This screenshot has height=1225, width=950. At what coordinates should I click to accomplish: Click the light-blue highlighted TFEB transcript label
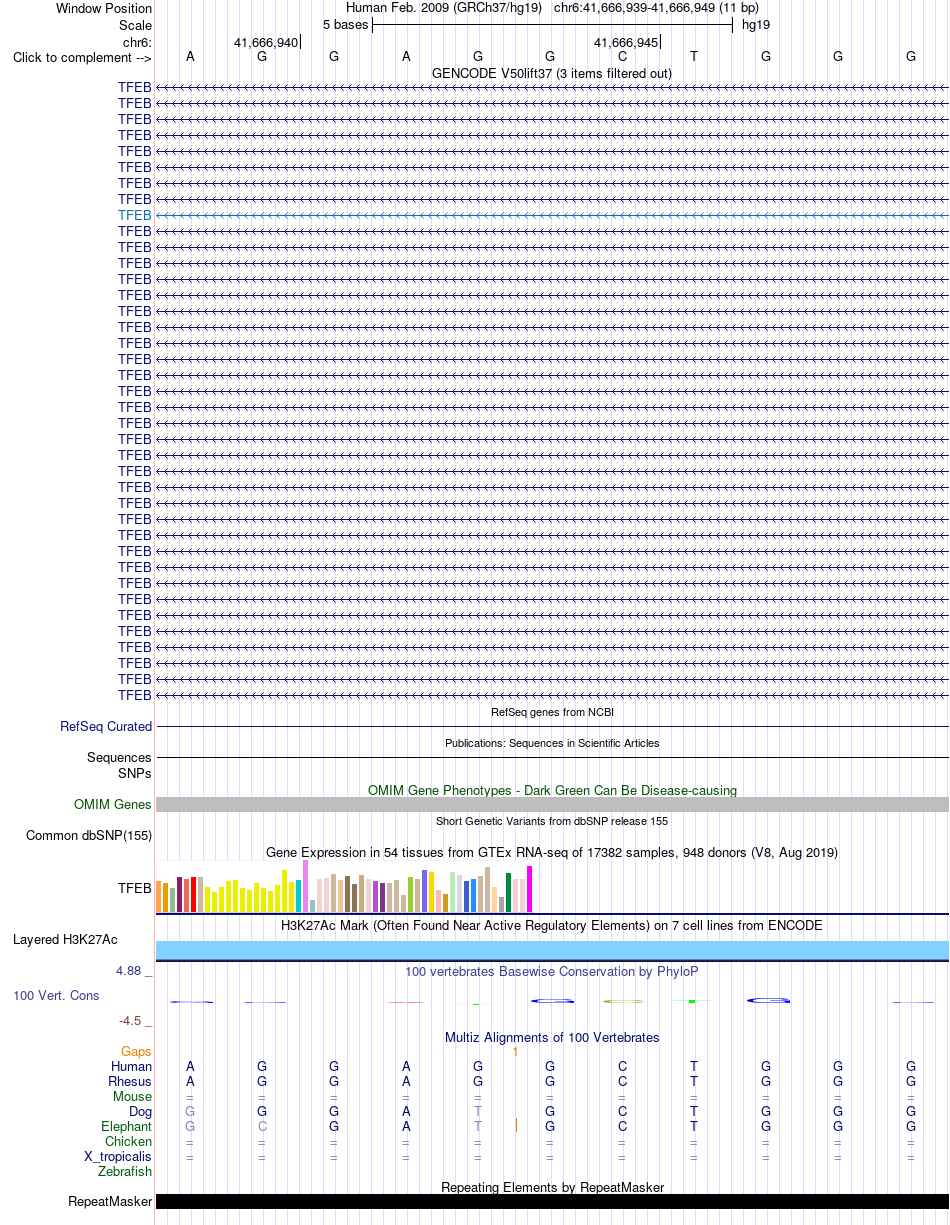pos(135,215)
